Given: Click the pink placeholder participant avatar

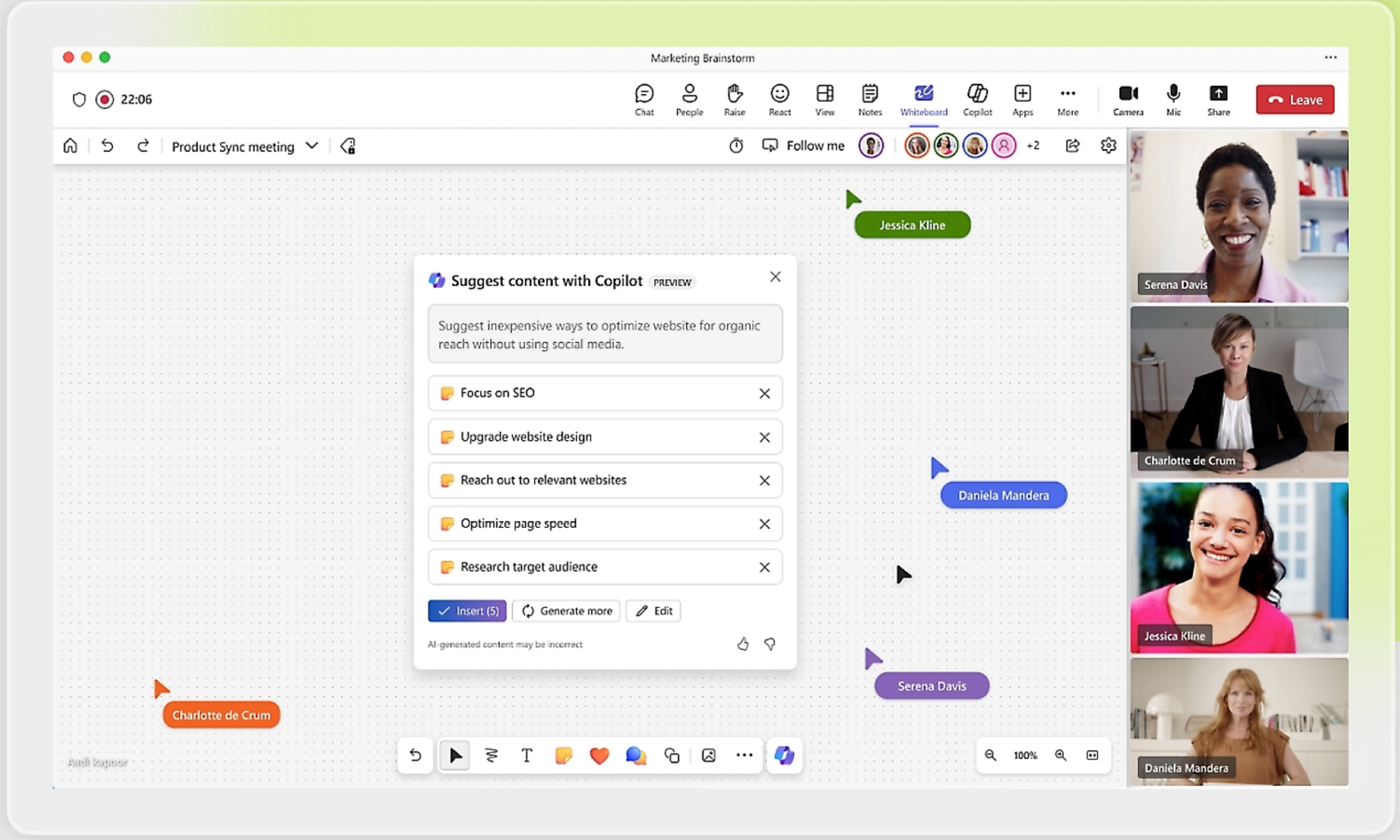Looking at the screenshot, I should click(x=1004, y=146).
